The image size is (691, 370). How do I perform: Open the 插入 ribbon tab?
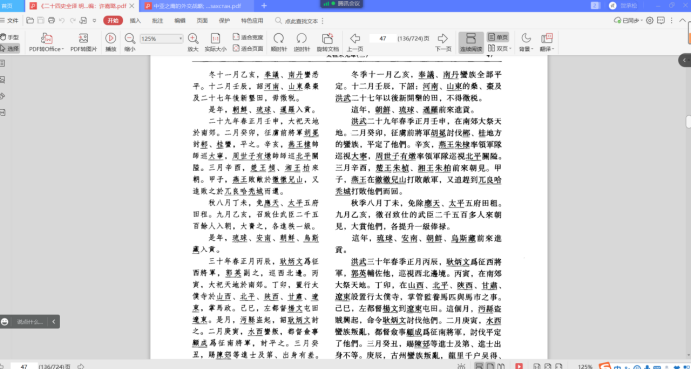(135, 21)
